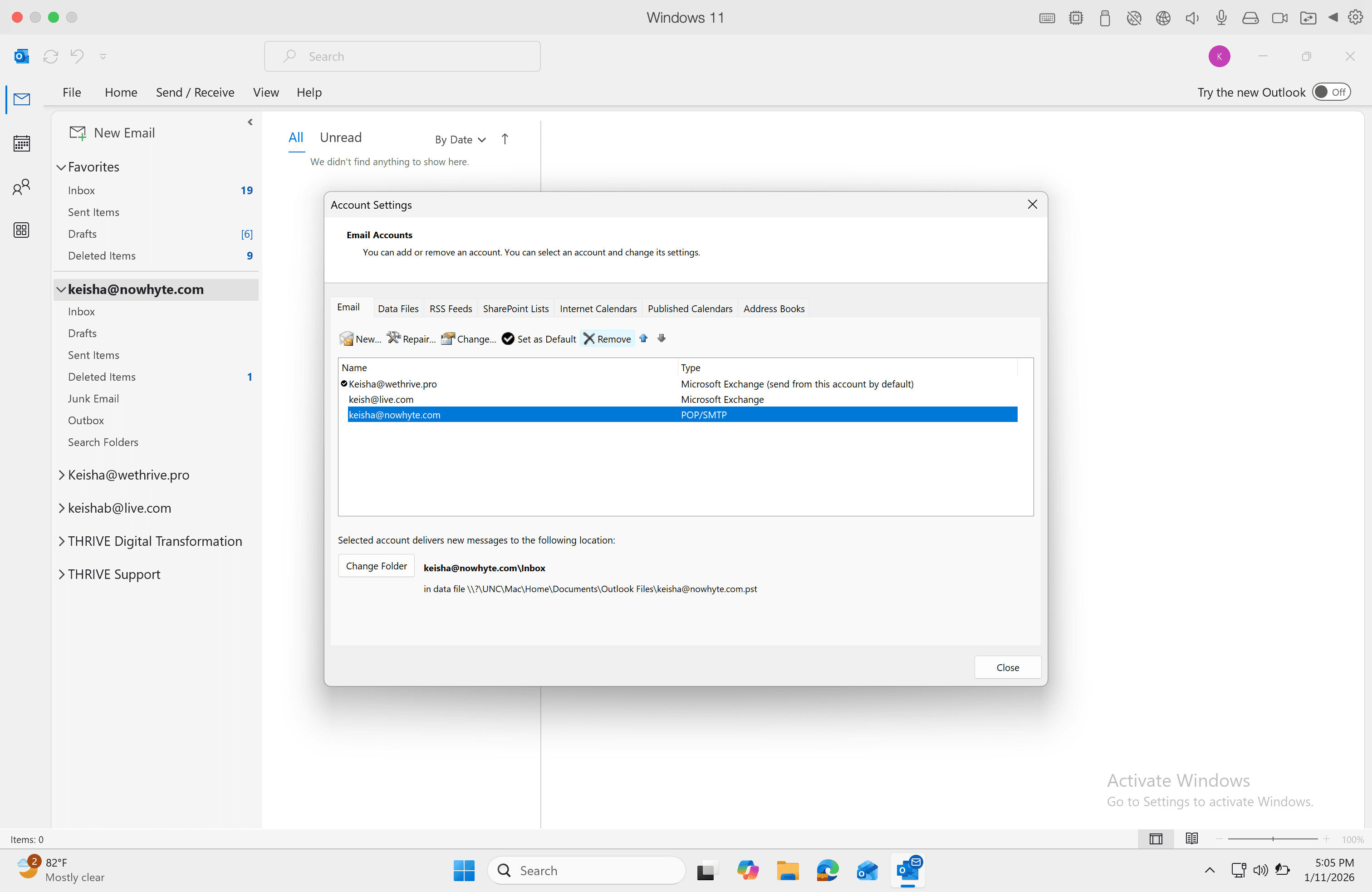Click Close in Account Settings dialog
Viewport: 1372px width, 892px height.
(x=1007, y=667)
